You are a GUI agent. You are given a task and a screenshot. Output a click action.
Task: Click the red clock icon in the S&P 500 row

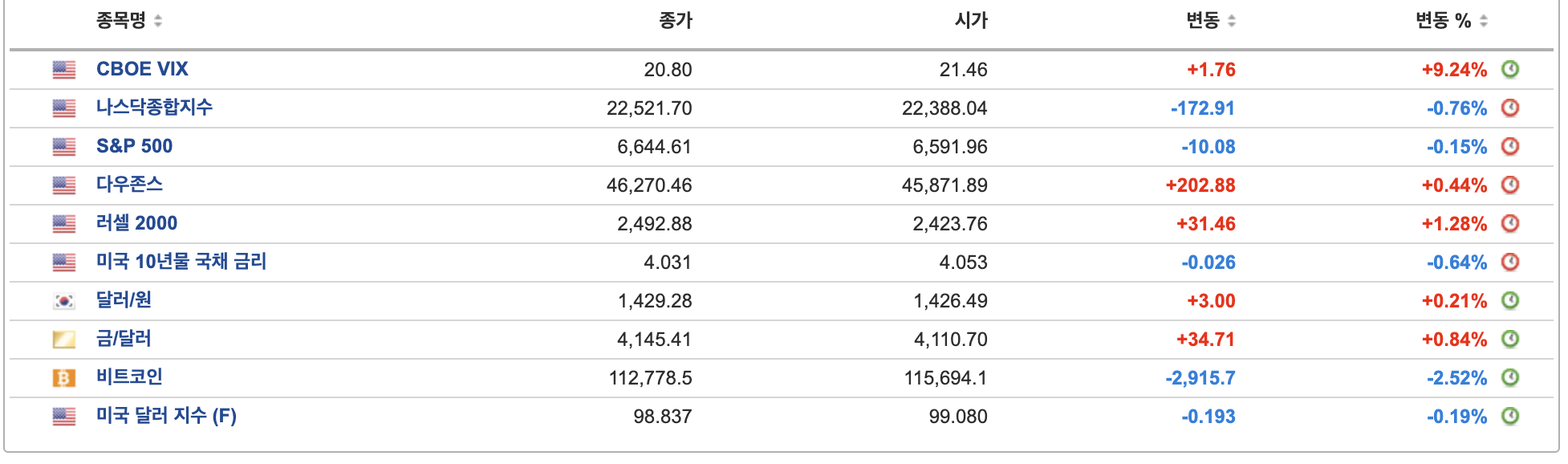(x=1512, y=146)
